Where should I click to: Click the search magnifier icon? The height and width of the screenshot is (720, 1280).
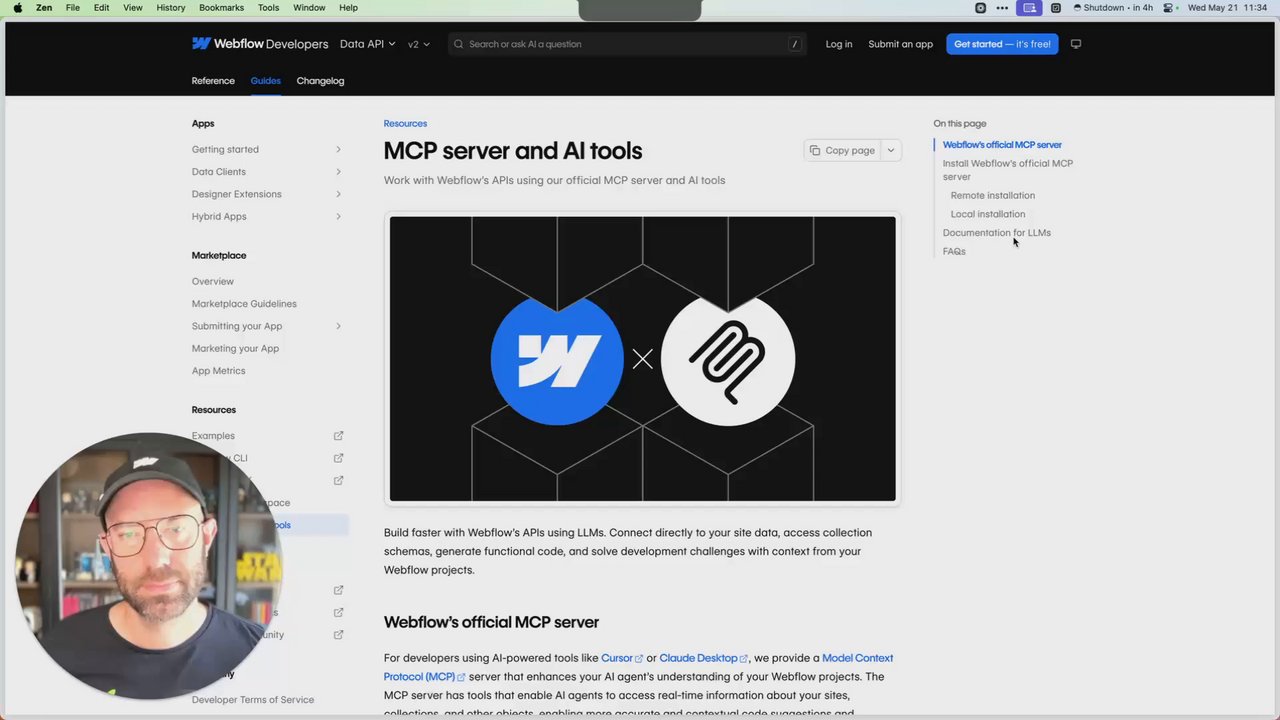coord(459,44)
